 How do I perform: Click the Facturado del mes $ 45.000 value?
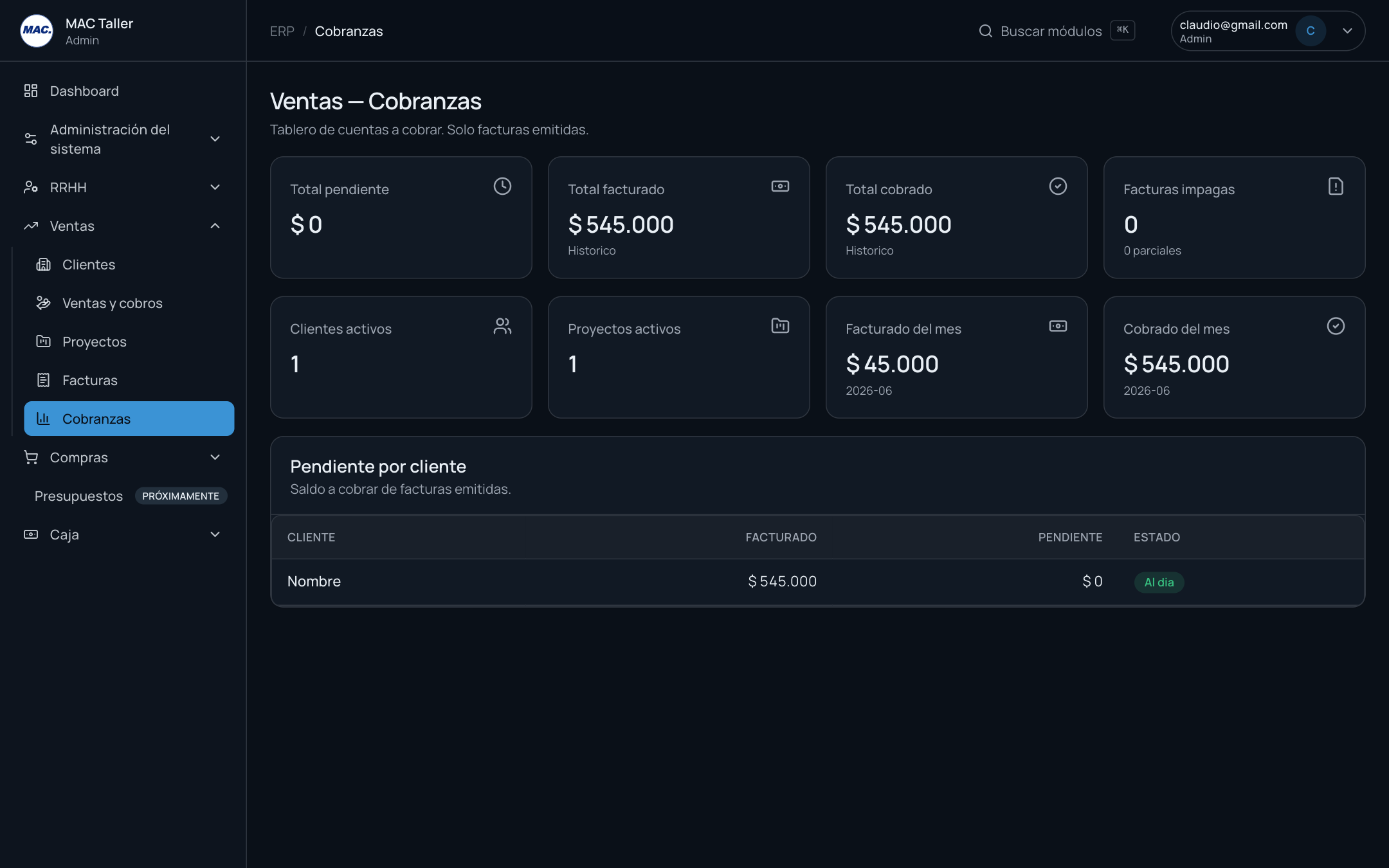tap(892, 364)
